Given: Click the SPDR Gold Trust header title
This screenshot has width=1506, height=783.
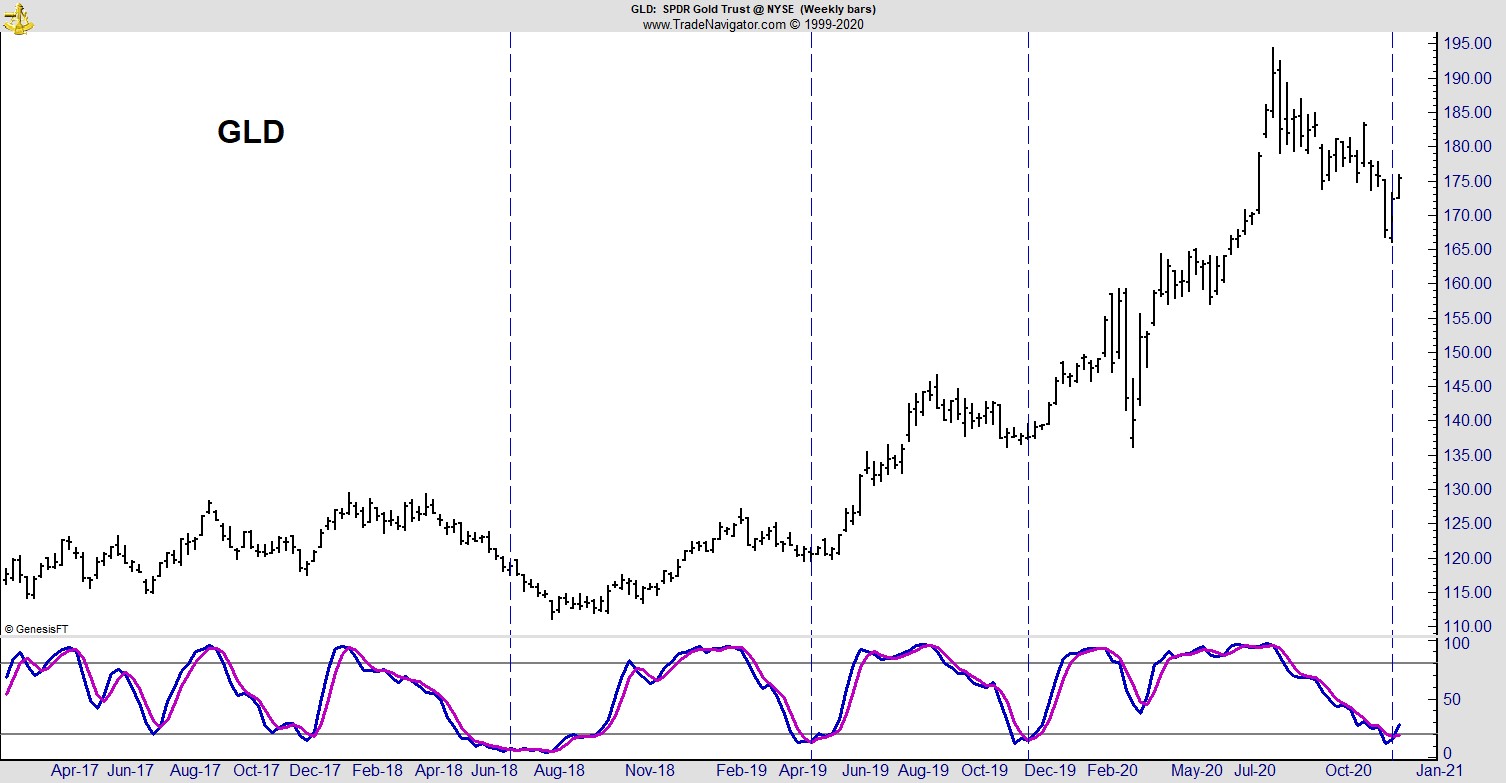Looking at the screenshot, I should [x=751, y=9].
